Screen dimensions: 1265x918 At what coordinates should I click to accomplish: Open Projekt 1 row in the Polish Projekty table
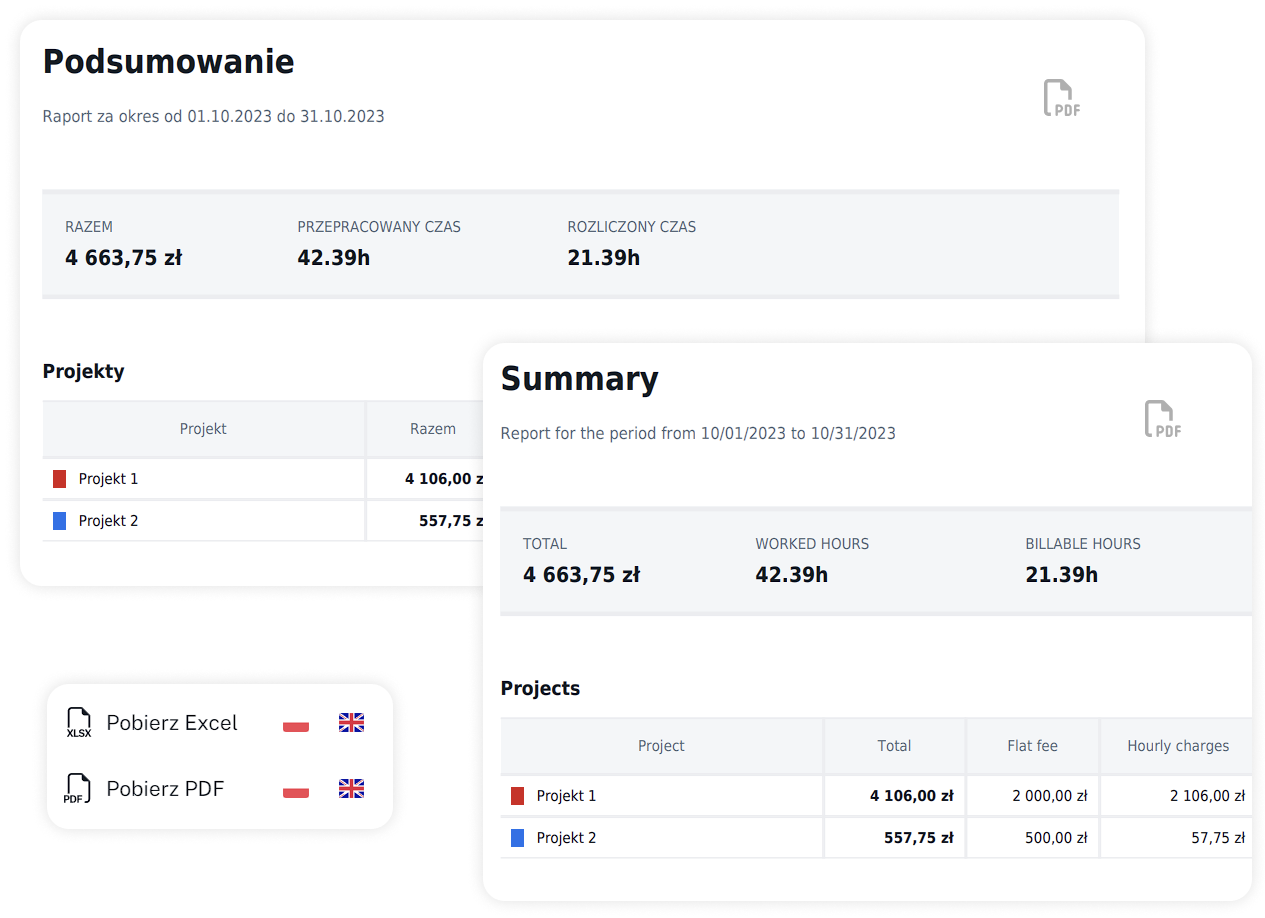tap(108, 479)
